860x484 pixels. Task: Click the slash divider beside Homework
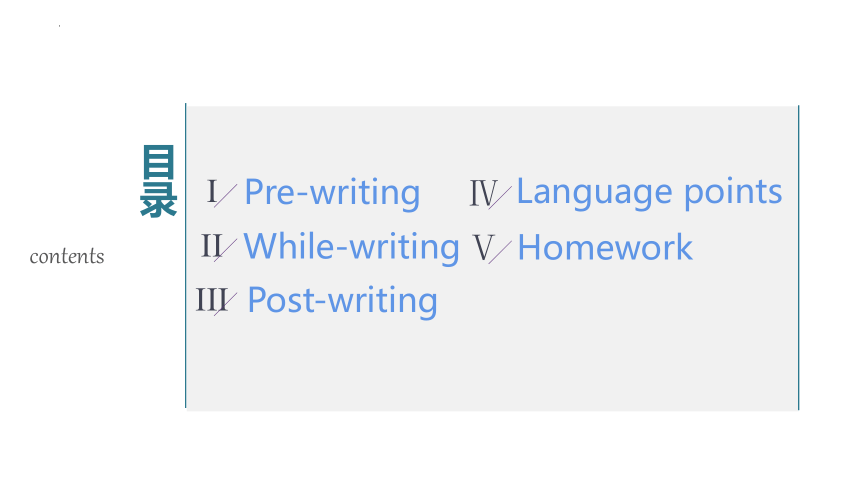[x=500, y=252]
